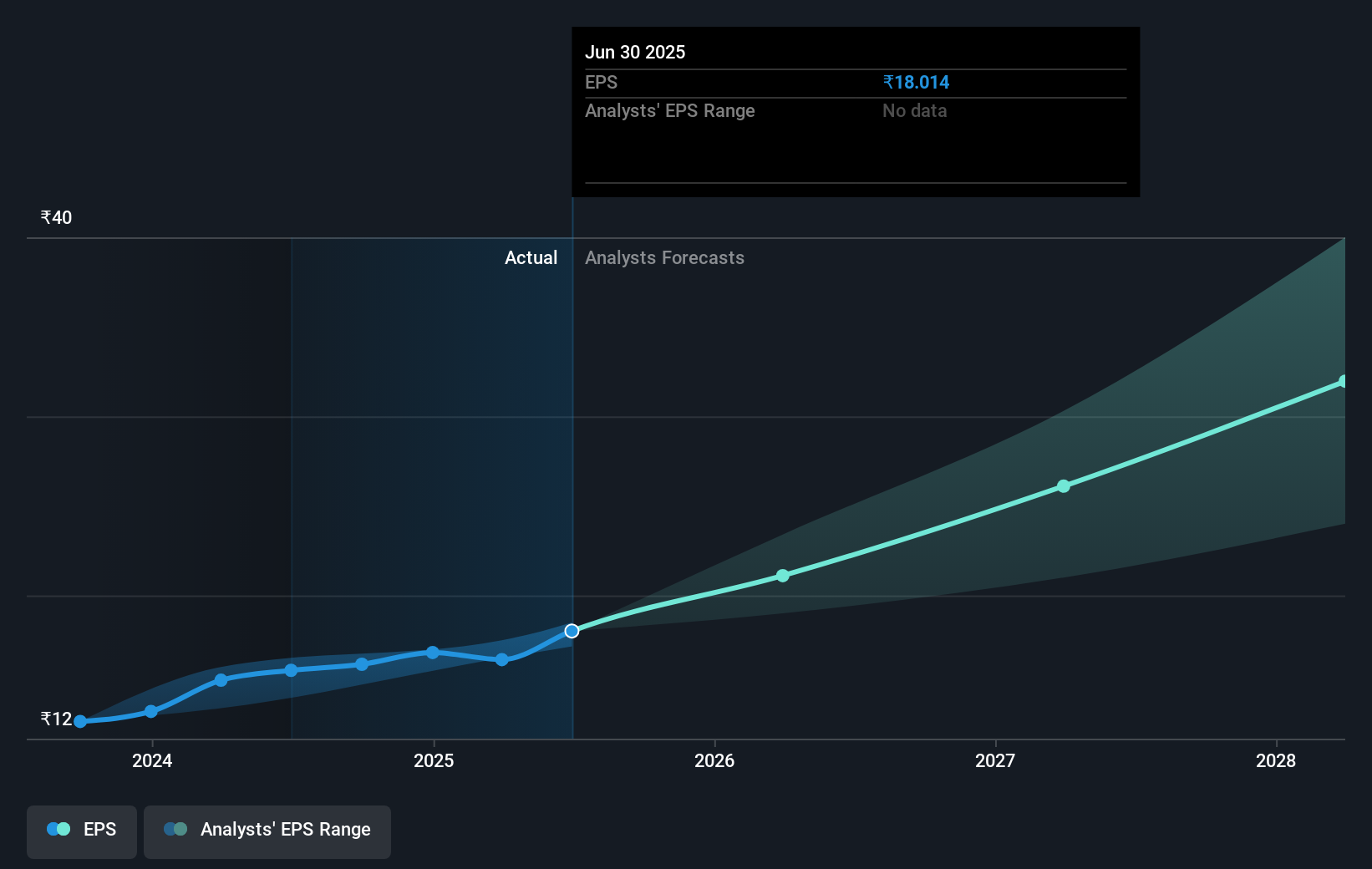Click the 2026 forecast data point

tap(782, 575)
